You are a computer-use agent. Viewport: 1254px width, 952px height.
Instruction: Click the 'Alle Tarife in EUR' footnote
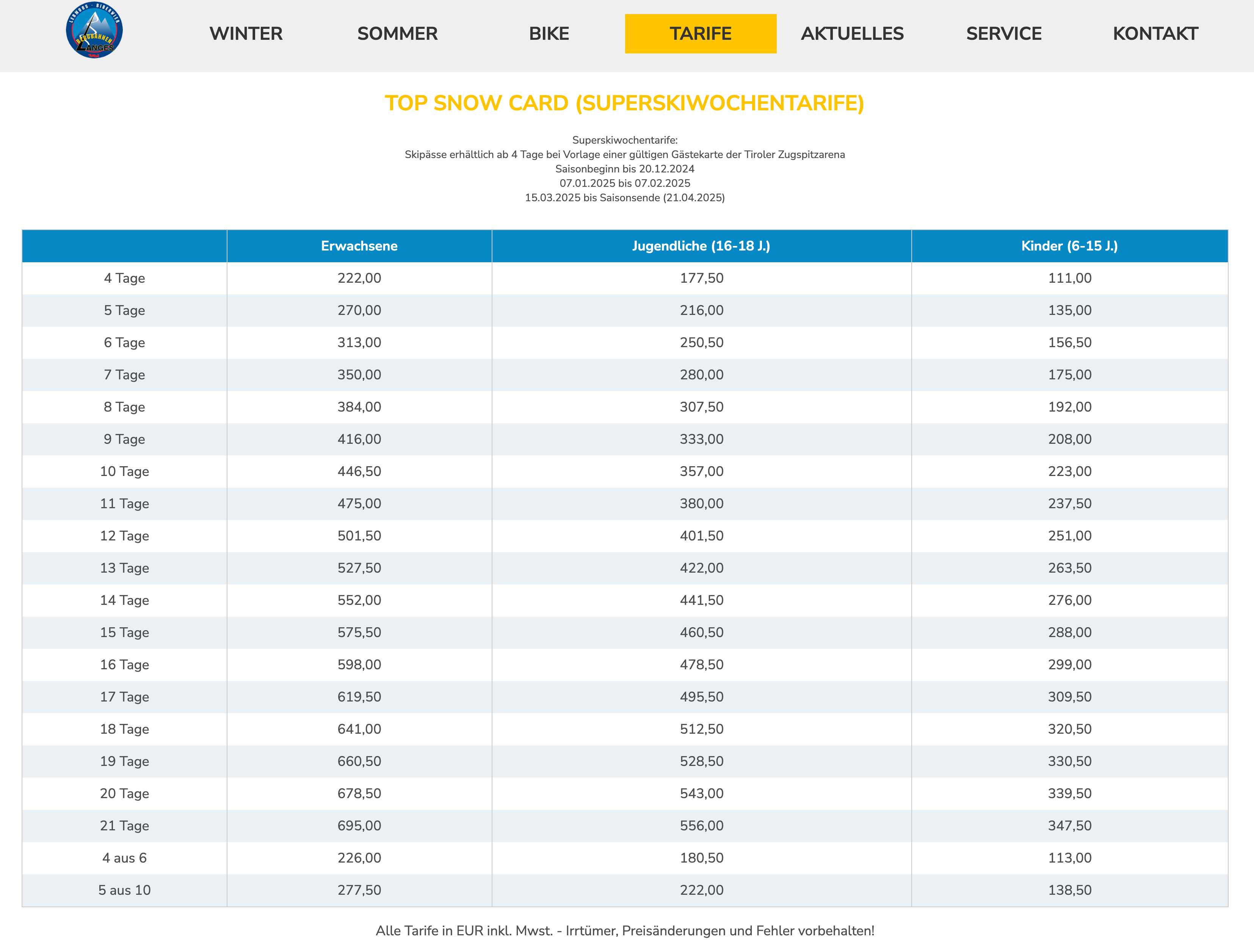pyautogui.click(x=625, y=931)
